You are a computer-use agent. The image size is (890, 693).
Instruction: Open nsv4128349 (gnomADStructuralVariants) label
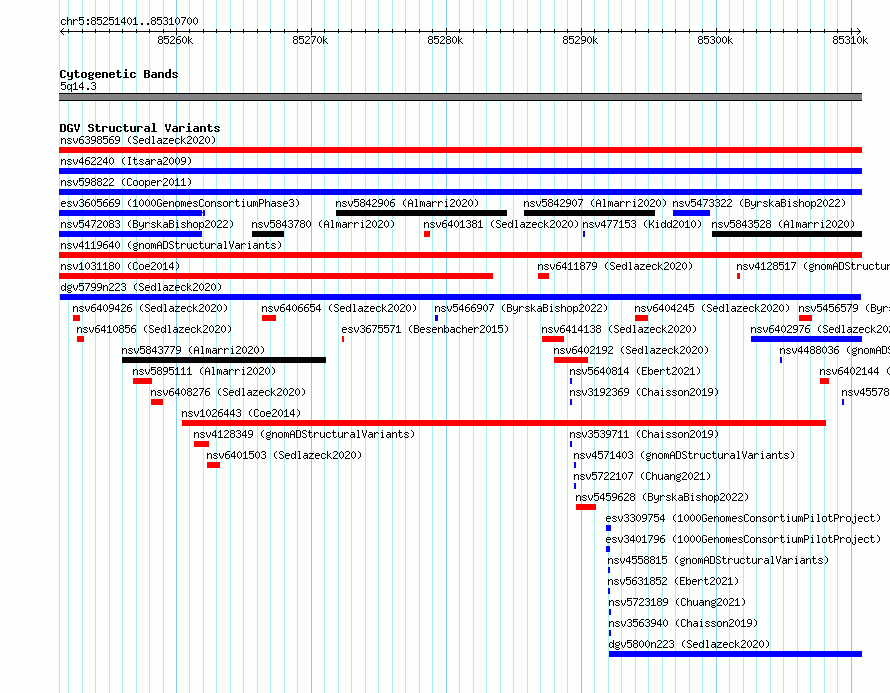(304, 434)
